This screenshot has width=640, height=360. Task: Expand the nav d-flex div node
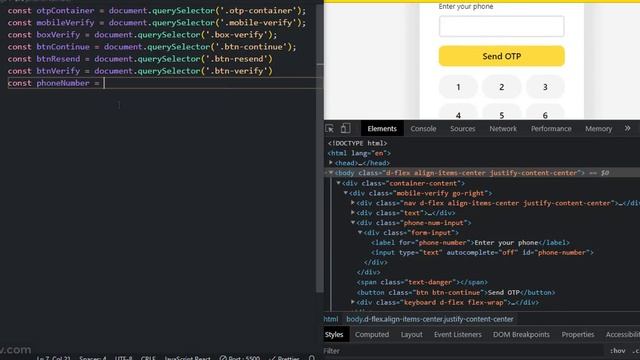point(353,203)
